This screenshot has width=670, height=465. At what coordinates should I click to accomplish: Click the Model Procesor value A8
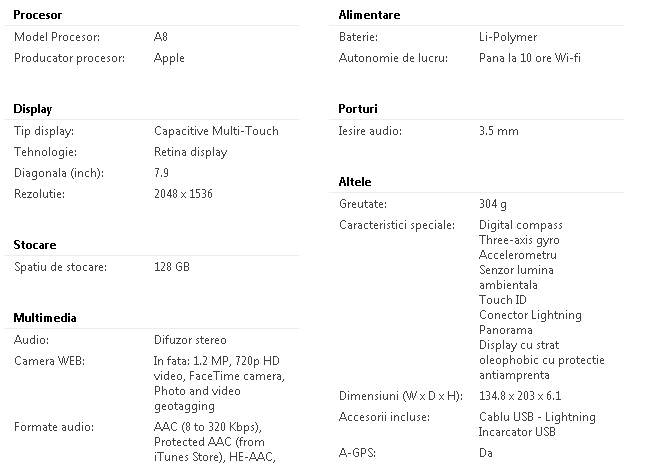[x=161, y=37]
